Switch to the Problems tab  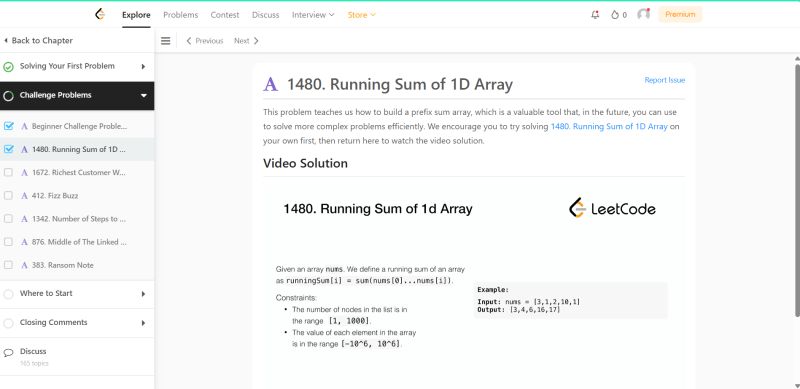[x=181, y=15]
